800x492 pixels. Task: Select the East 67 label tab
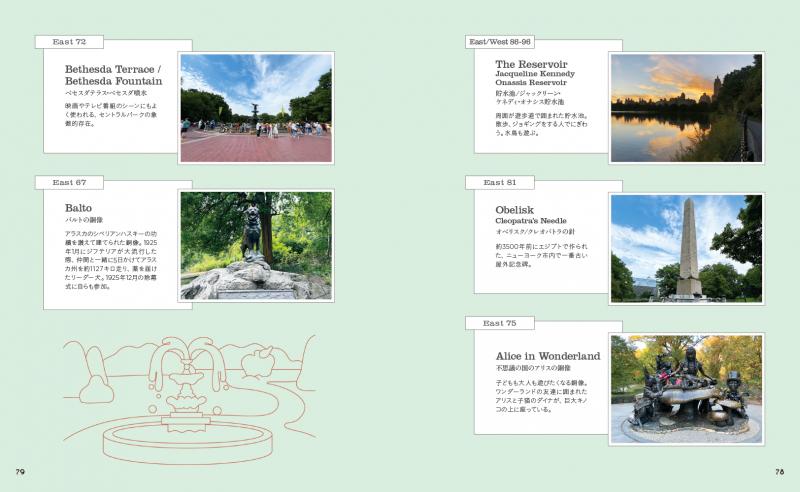69,182
